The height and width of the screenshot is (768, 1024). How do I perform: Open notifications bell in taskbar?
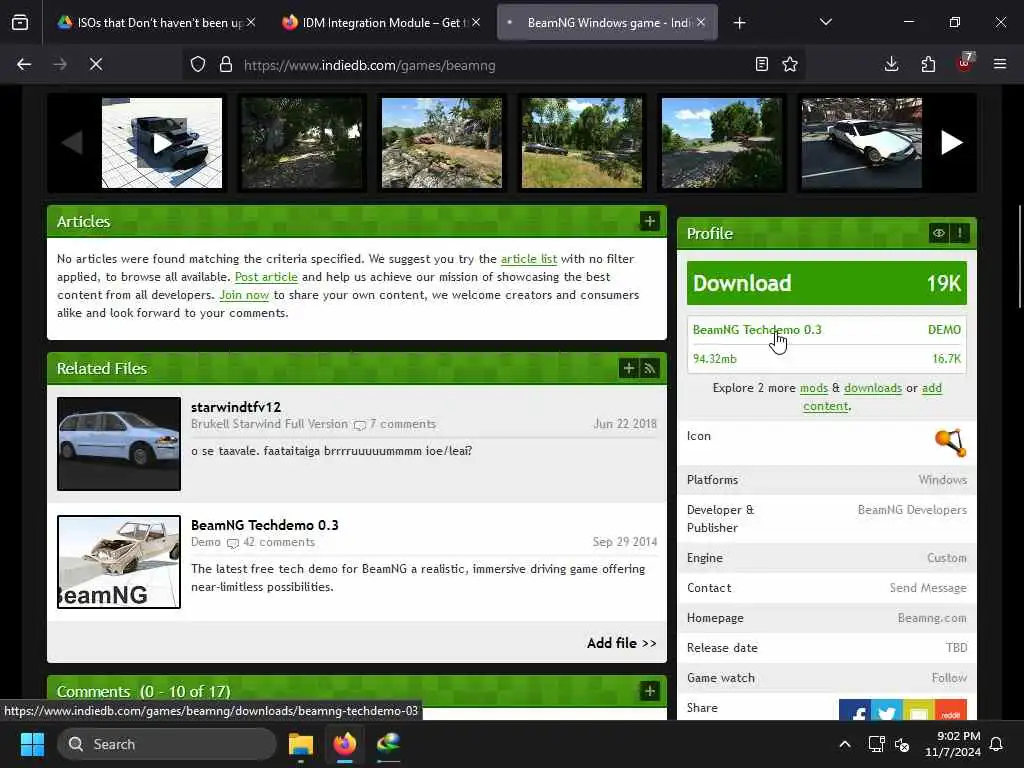click(997, 744)
